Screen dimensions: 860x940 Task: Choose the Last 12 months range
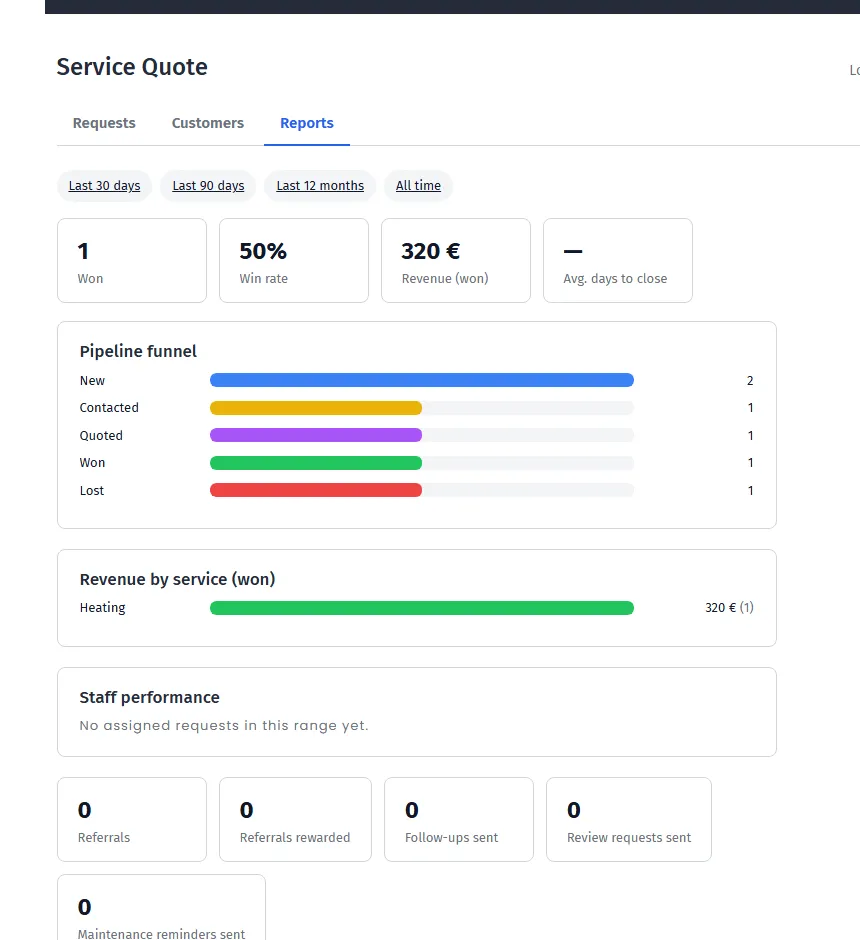point(320,186)
